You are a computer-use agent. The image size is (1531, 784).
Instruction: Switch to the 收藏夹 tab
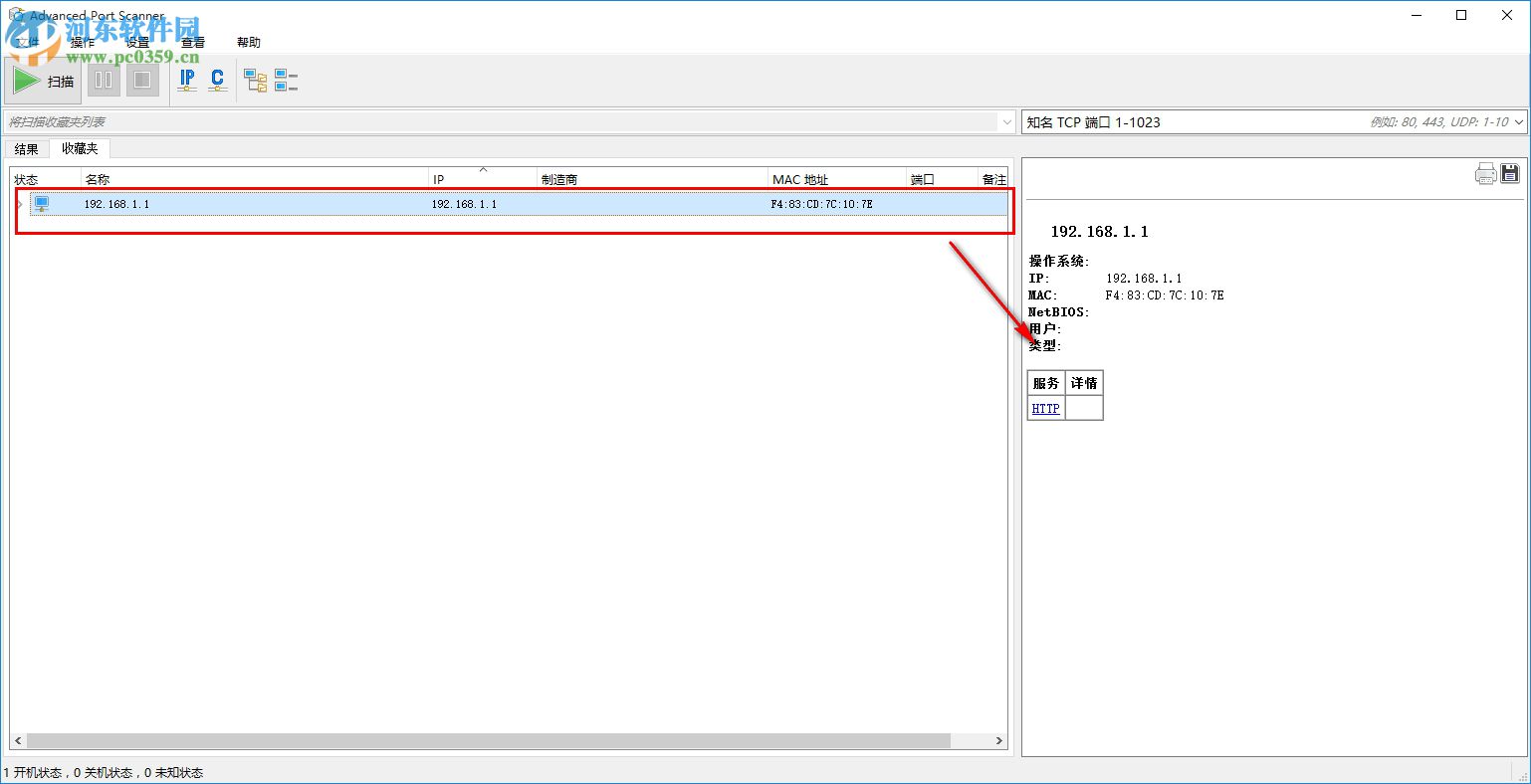[79, 148]
